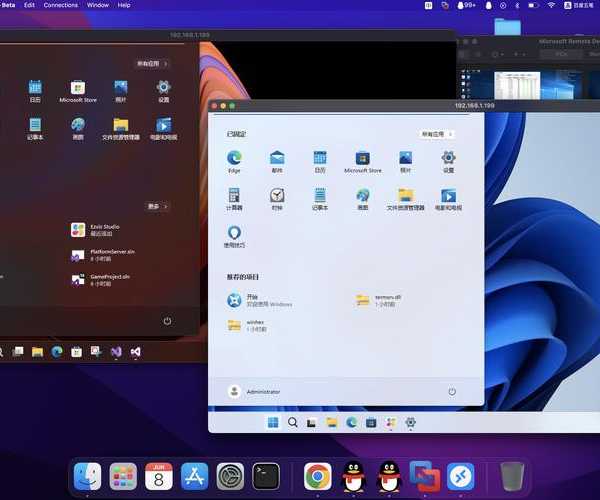The height and width of the screenshot is (500, 600).
Task: Open recommended GameProject.sln solution
Action: (x=100, y=280)
